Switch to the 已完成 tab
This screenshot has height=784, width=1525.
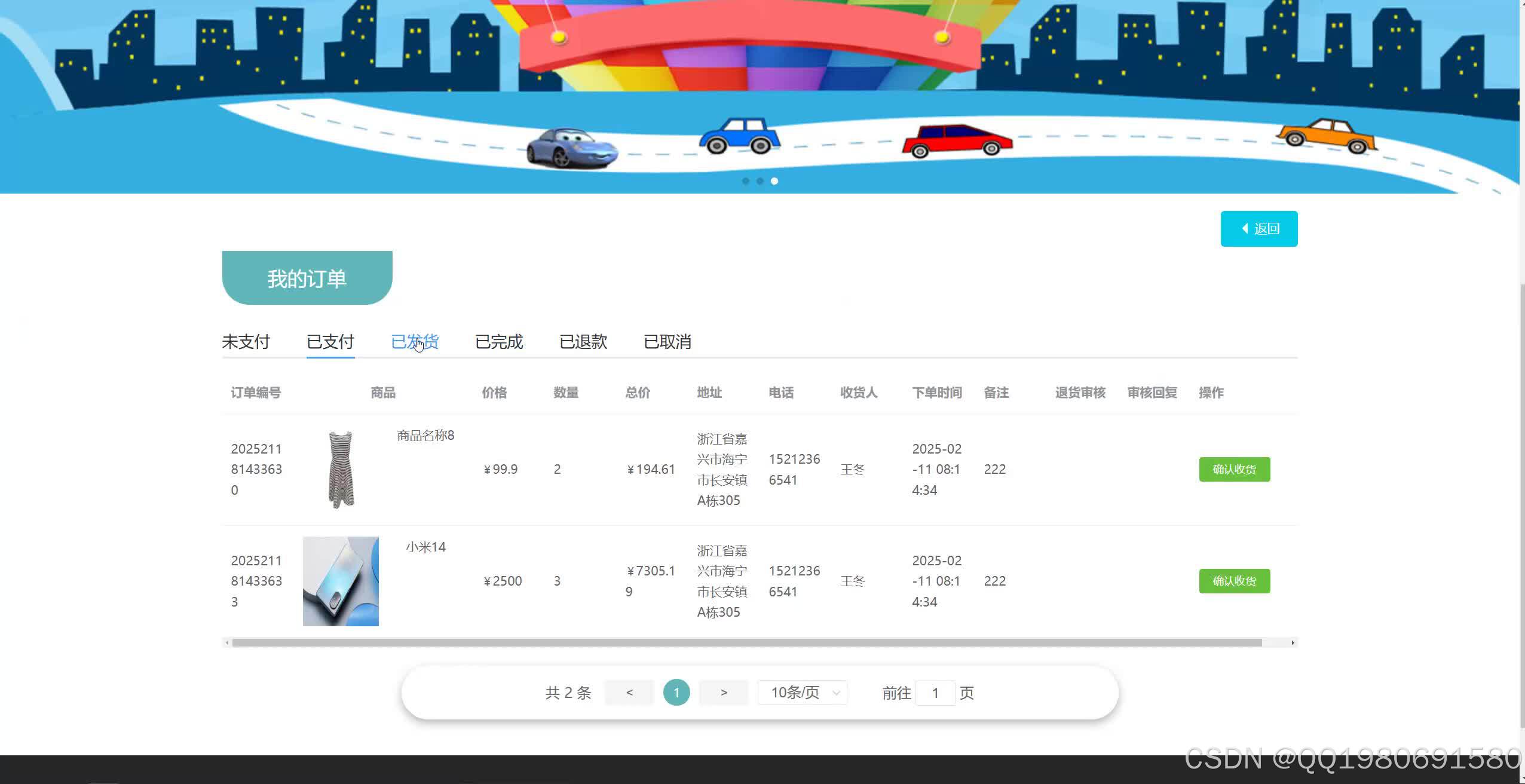[499, 341]
